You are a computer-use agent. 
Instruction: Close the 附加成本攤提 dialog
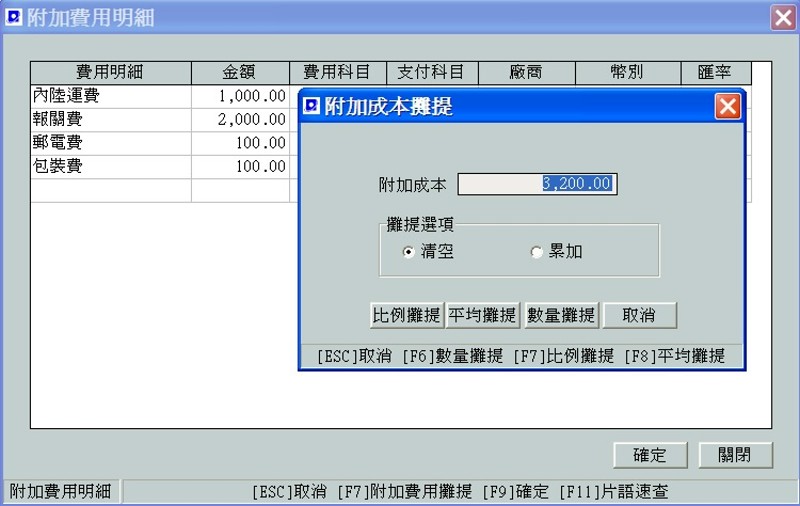point(728,107)
